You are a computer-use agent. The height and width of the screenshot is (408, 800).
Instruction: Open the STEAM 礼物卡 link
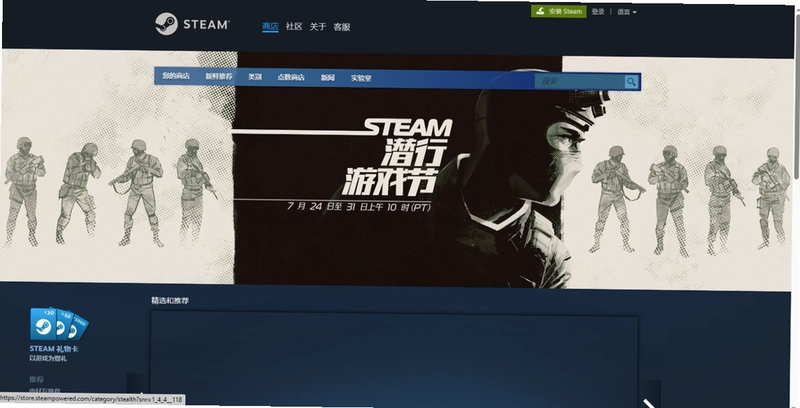(54, 349)
